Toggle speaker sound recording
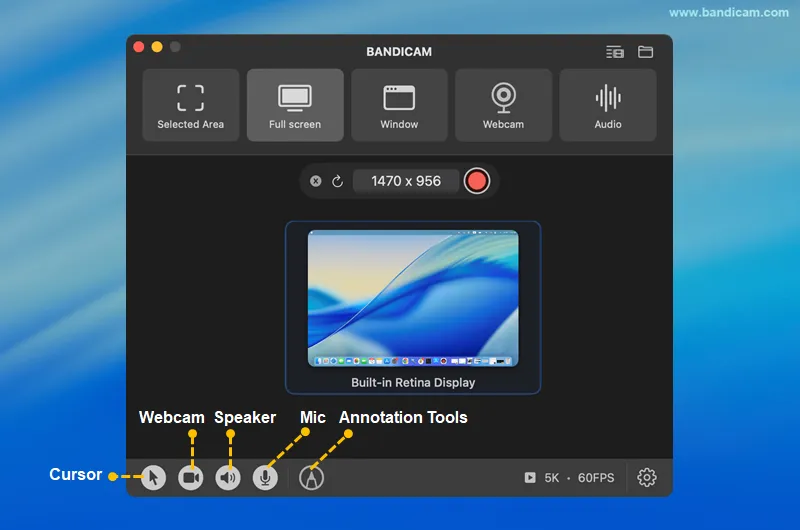This screenshot has height=530, width=800. tap(228, 477)
